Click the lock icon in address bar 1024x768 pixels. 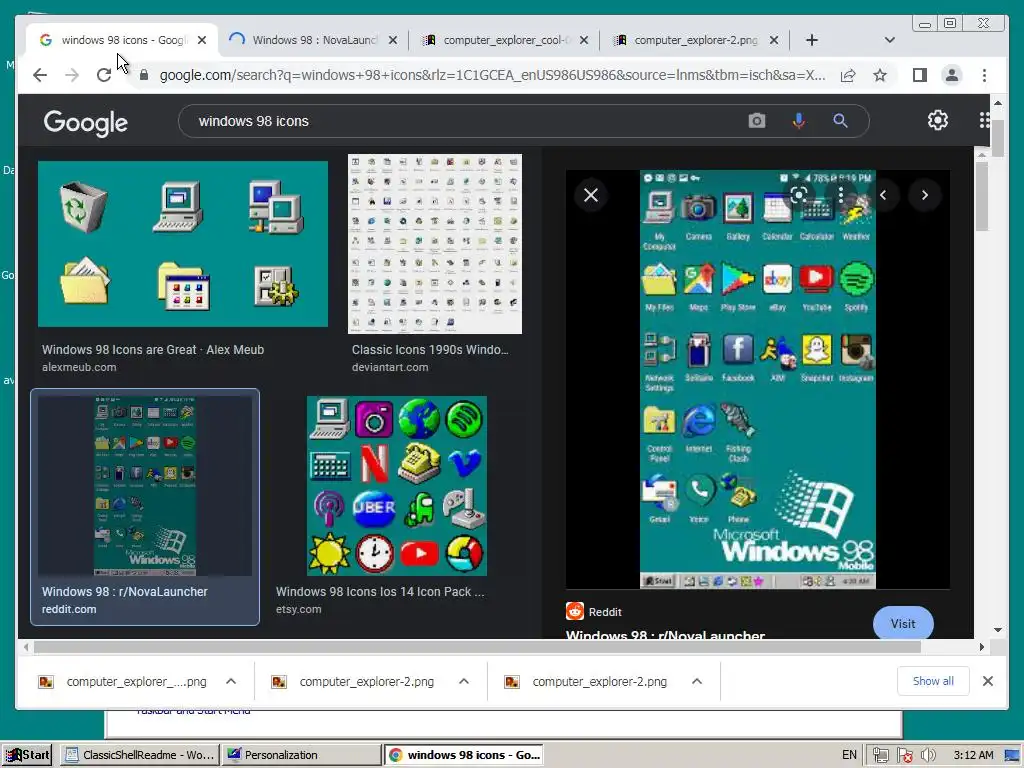[x=144, y=75]
